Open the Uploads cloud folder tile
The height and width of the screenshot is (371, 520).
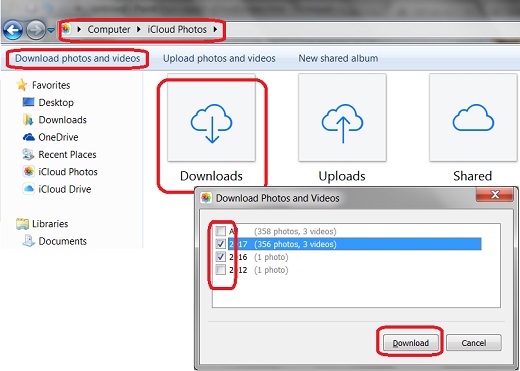[x=342, y=118]
